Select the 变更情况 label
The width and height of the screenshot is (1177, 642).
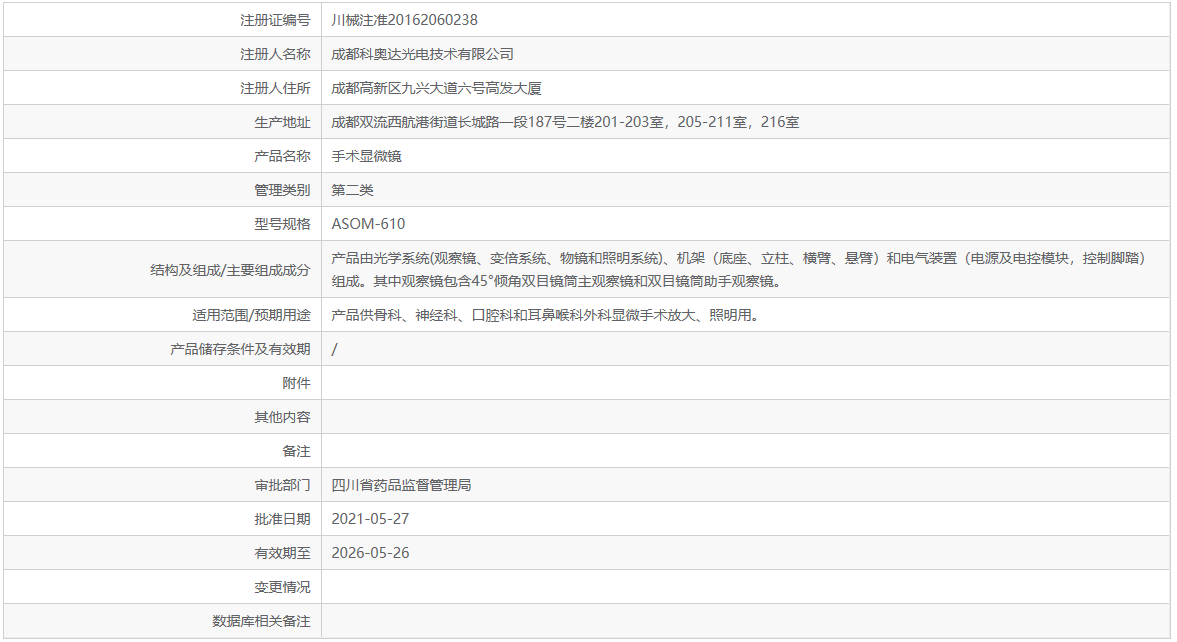coord(282,587)
